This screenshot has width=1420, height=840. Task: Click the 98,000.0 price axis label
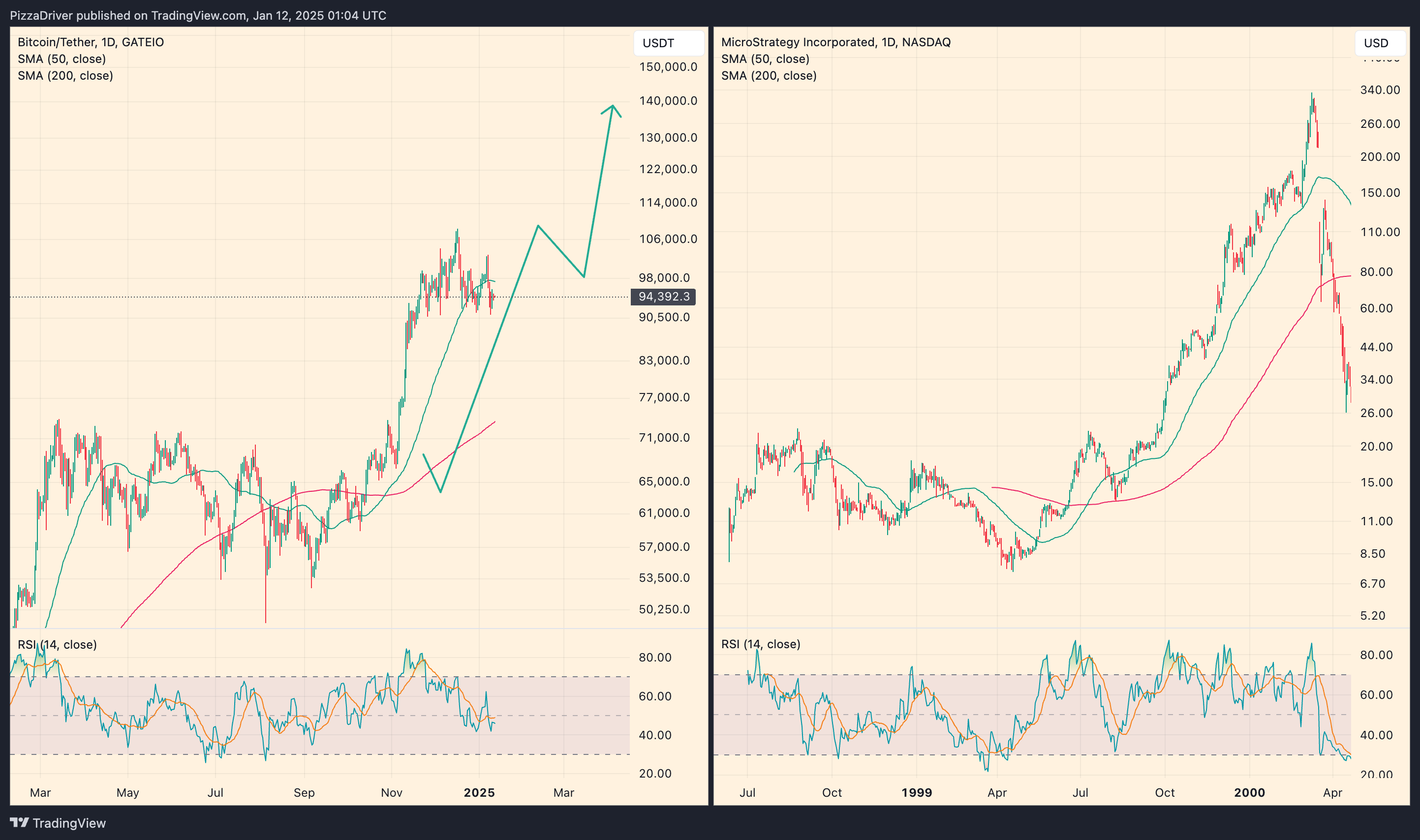665,278
